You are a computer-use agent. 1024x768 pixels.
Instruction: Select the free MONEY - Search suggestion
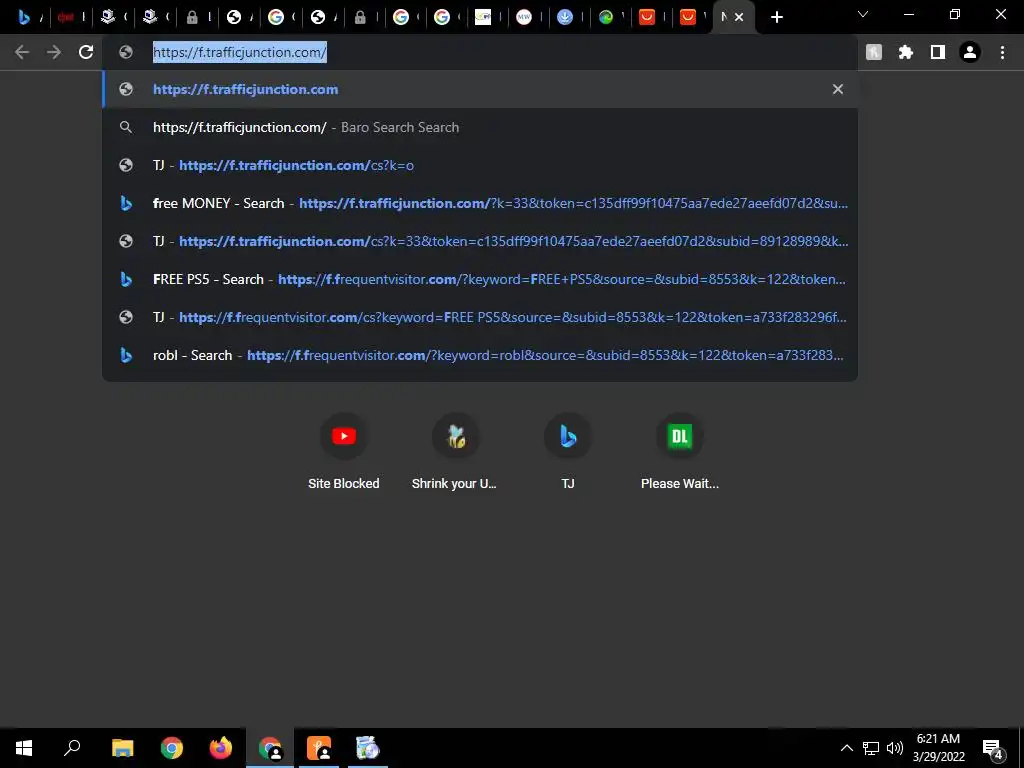coord(480,203)
